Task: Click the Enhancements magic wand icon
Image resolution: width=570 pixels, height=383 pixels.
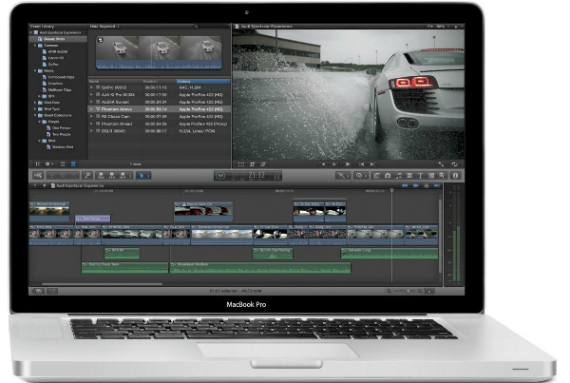Action: pyautogui.click(x=342, y=176)
